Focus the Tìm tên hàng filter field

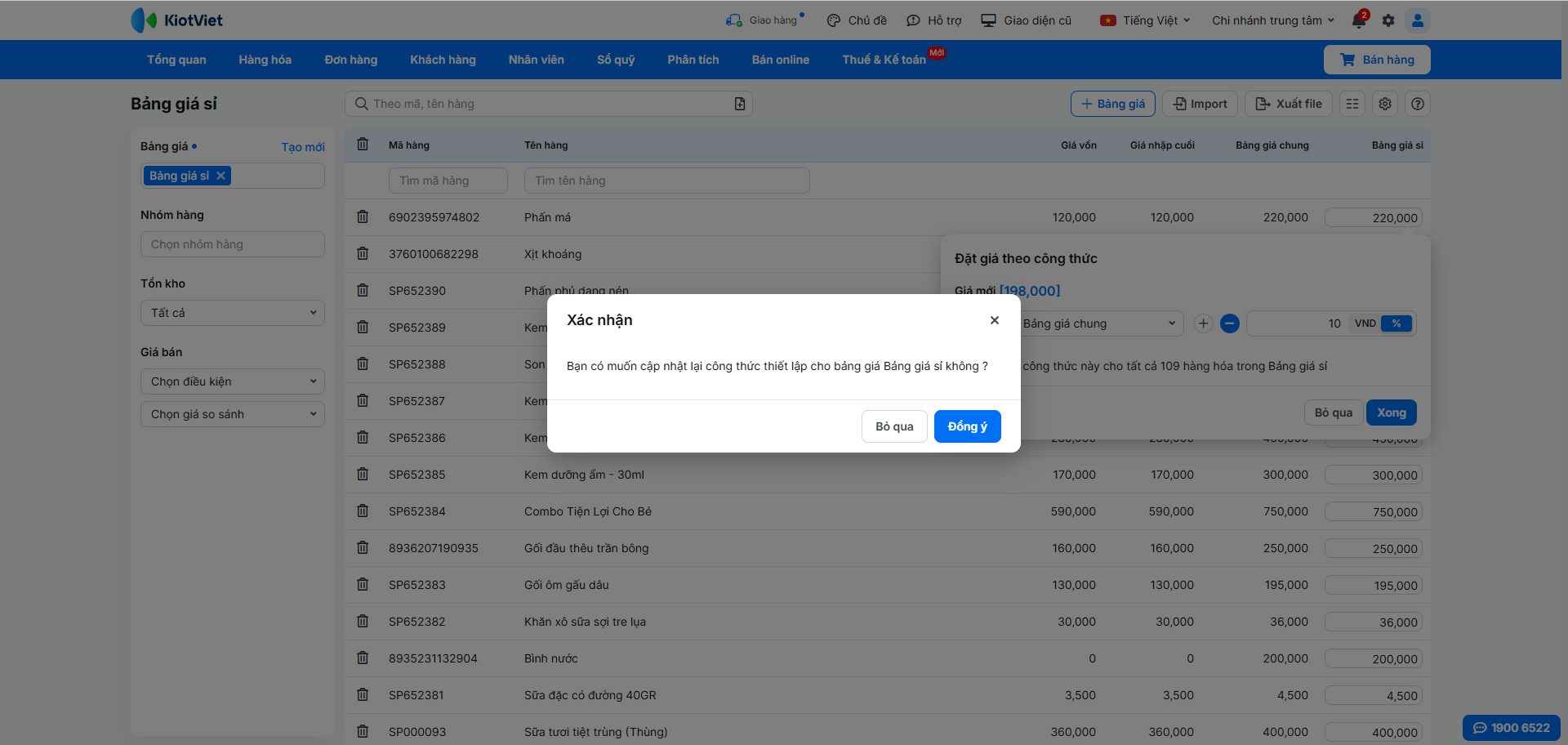tap(667, 181)
